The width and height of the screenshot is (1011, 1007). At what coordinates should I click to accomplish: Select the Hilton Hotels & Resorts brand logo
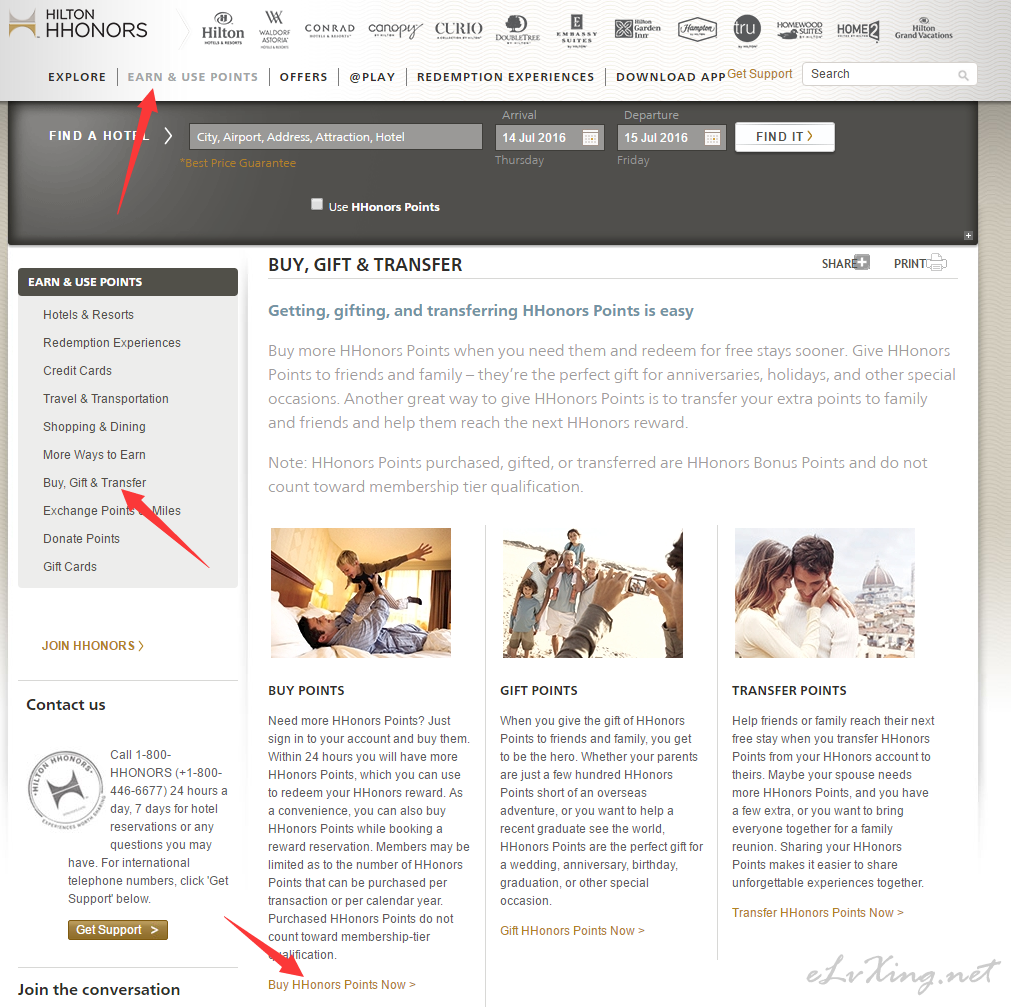pyautogui.click(x=223, y=28)
